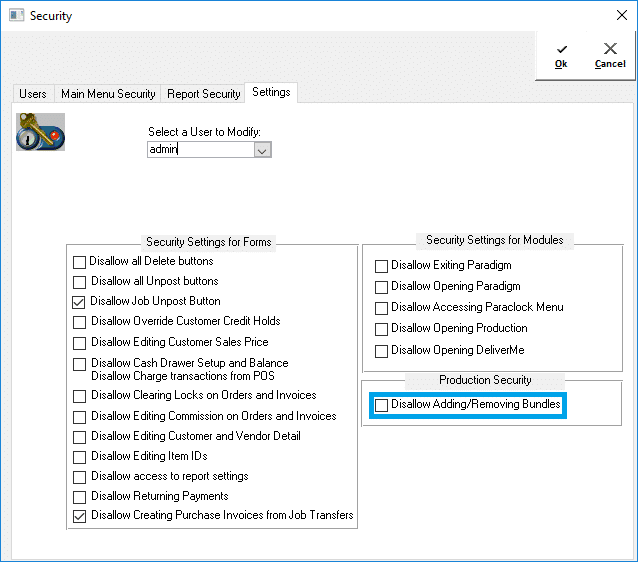
Task: Toggle Disallow Adding/Removing Bundles checkbox
Action: pyautogui.click(x=382, y=405)
